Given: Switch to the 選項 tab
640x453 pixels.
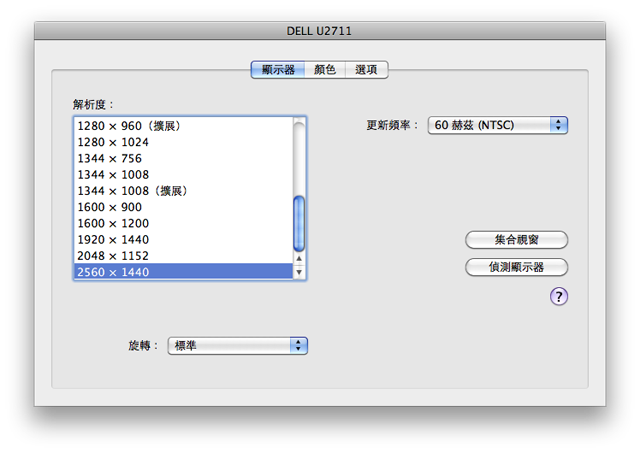Looking at the screenshot, I should coord(367,70).
